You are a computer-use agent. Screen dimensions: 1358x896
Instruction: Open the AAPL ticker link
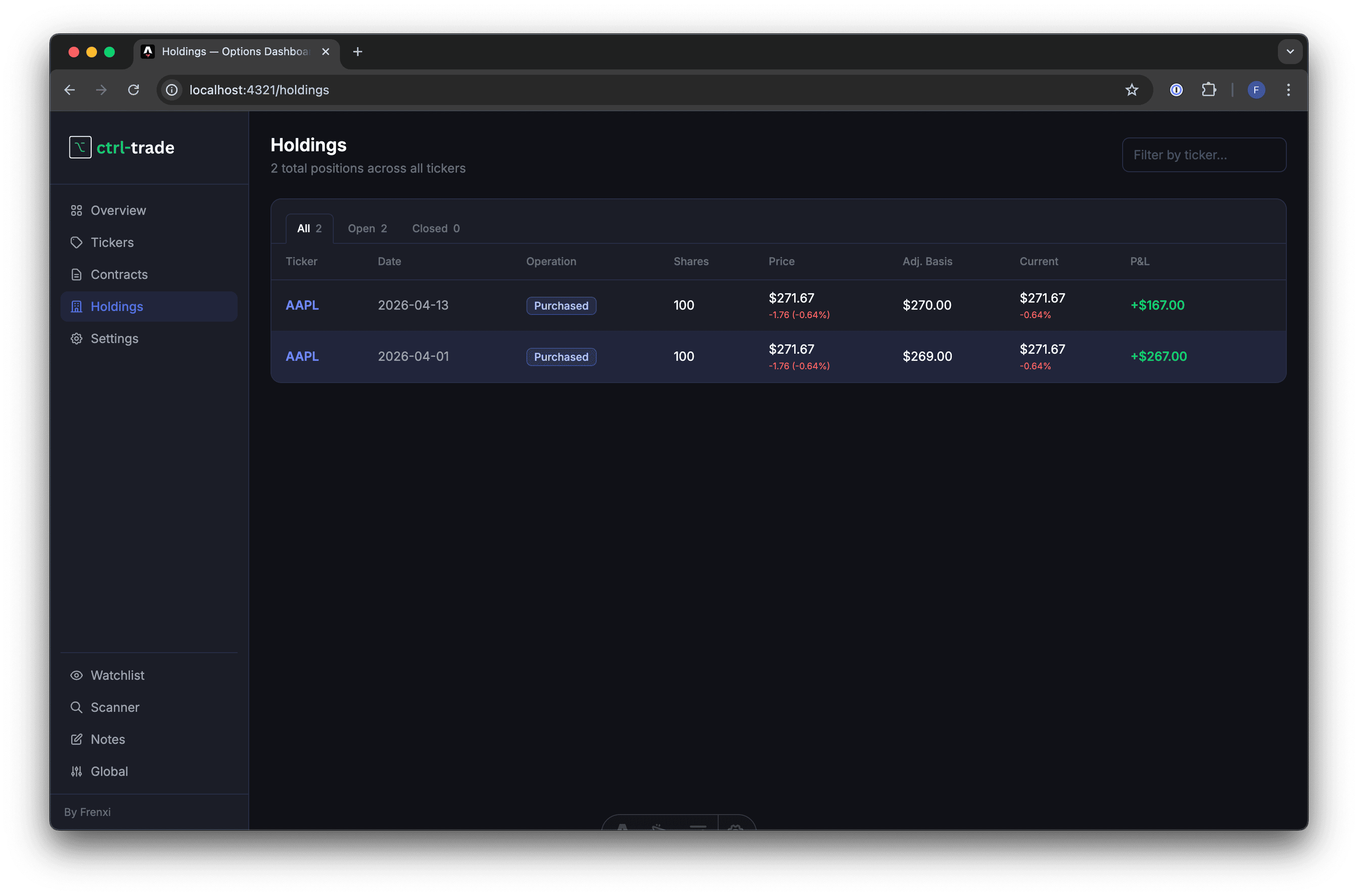pyautogui.click(x=302, y=305)
